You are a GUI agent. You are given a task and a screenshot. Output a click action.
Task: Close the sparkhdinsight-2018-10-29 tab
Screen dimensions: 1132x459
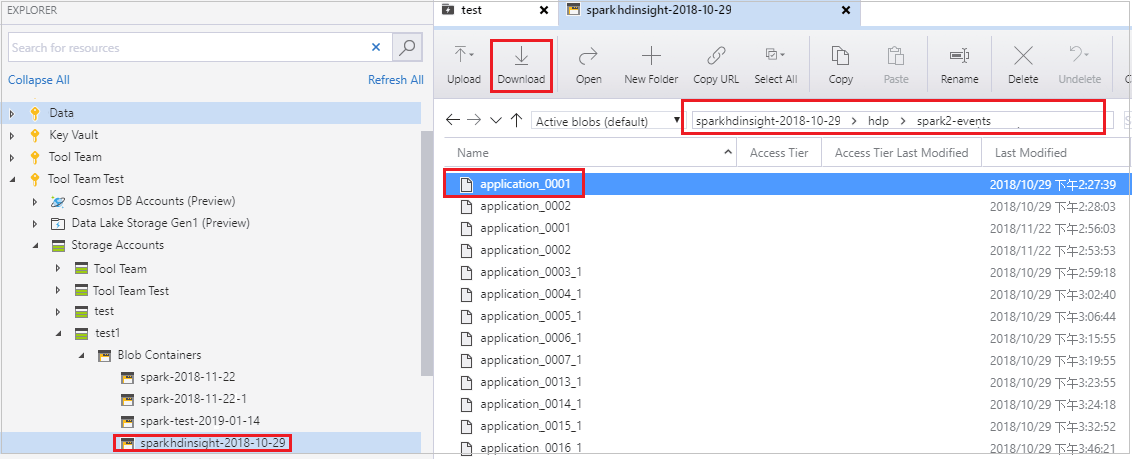pos(846,10)
